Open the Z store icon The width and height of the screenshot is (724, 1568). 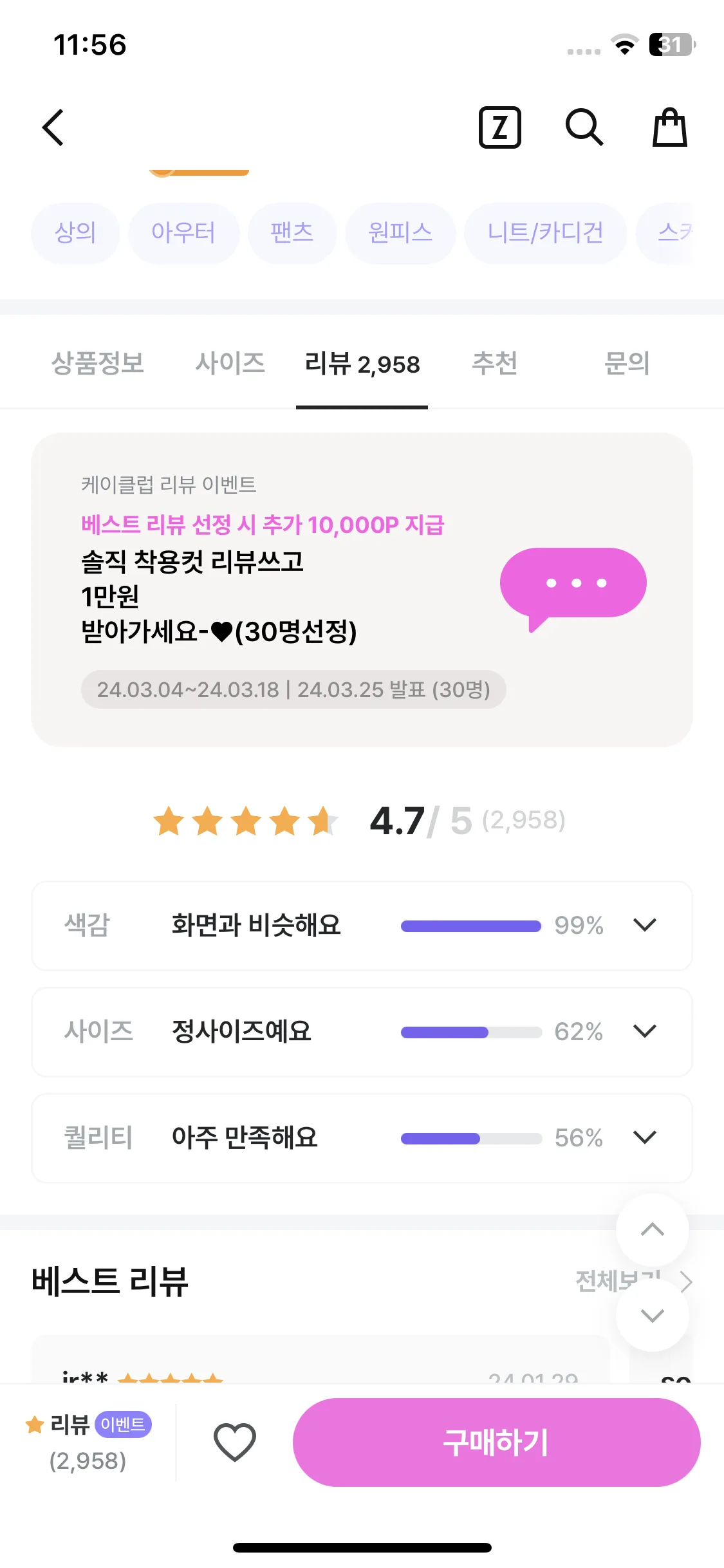(x=499, y=127)
